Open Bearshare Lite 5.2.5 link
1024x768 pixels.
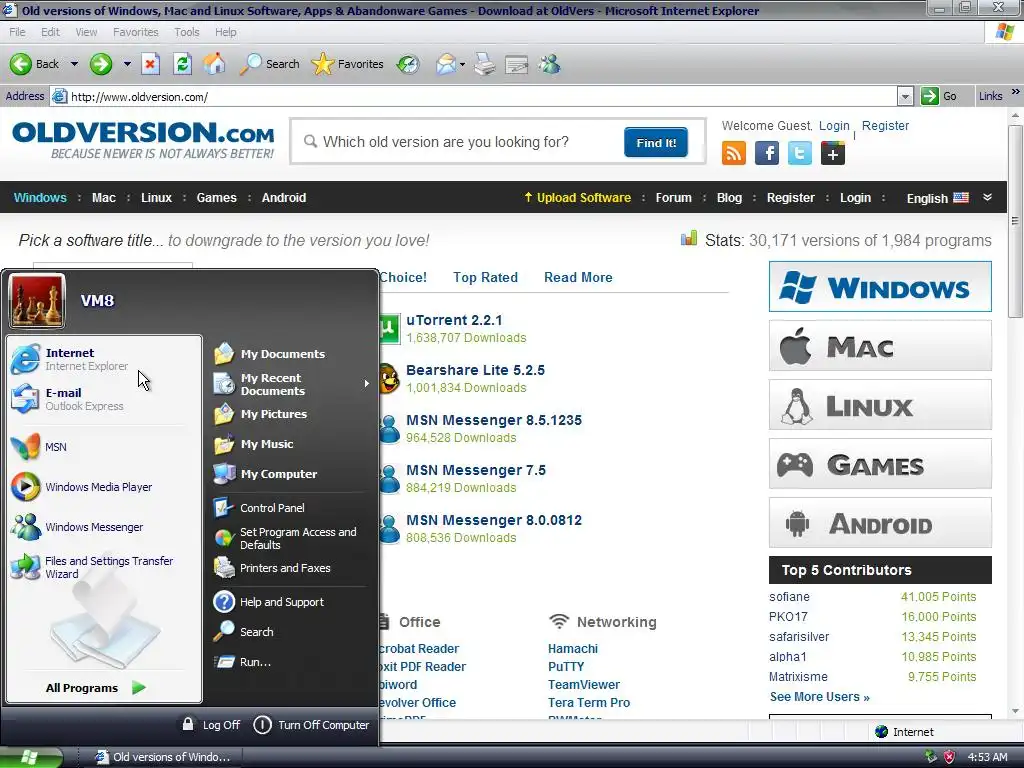point(475,370)
